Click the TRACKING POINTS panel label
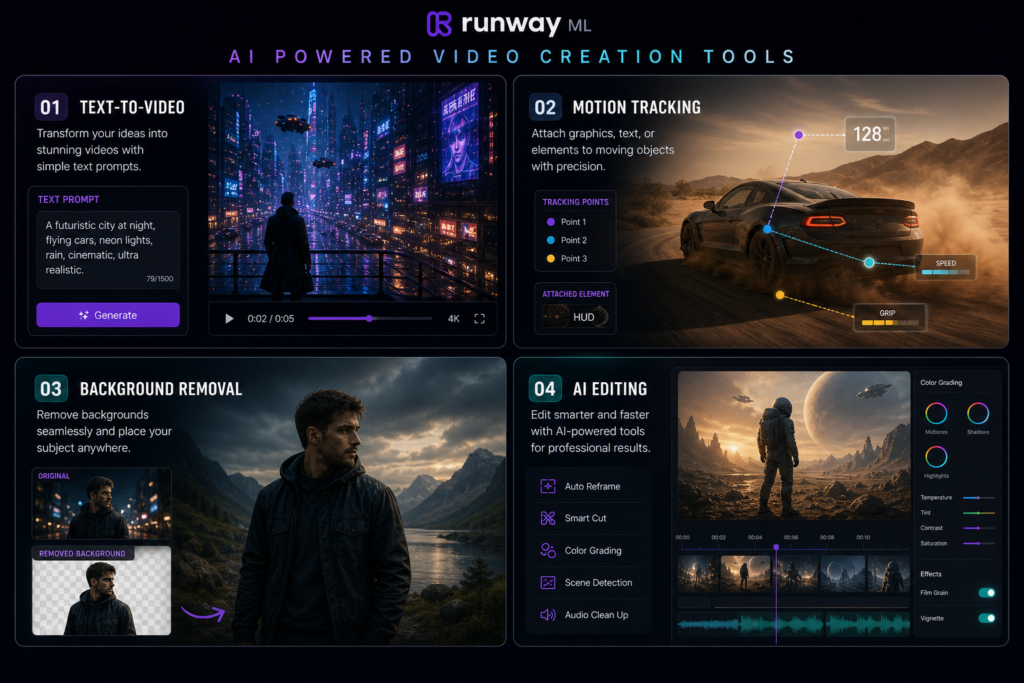The image size is (1024, 683). pyautogui.click(x=575, y=202)
